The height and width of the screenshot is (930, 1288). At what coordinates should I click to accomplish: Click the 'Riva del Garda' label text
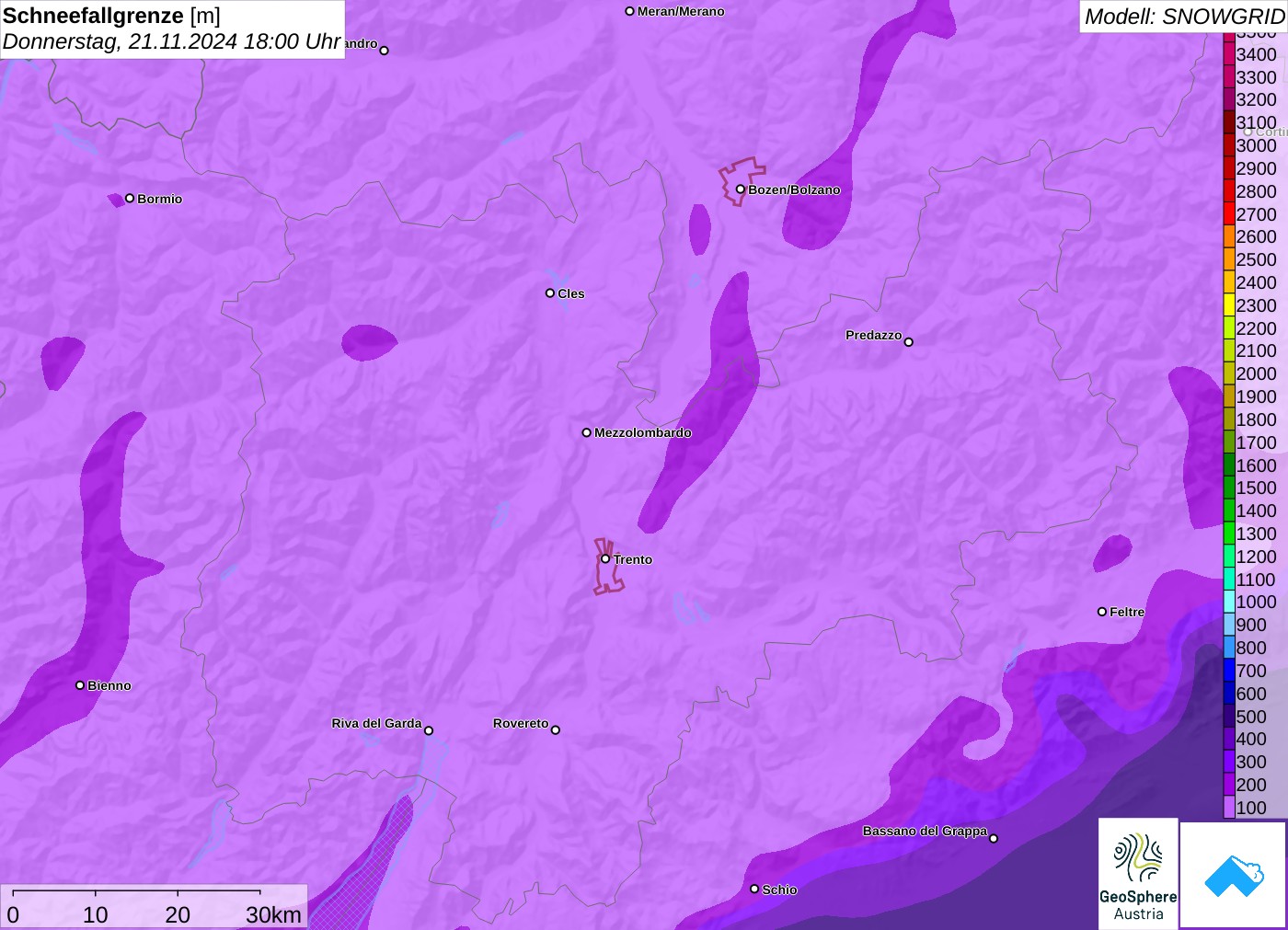click(x=376, y=723)
